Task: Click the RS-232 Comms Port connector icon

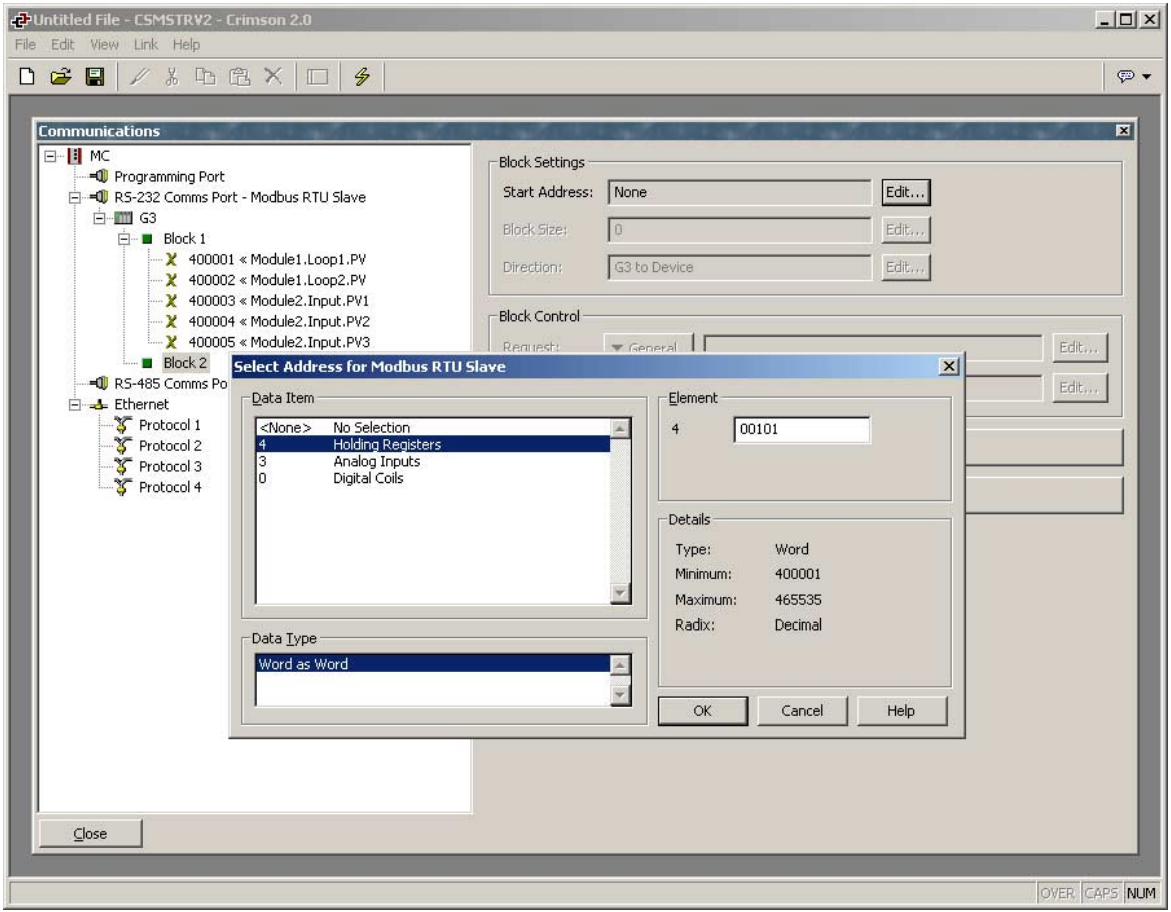Action: click(x=99, y=197)
